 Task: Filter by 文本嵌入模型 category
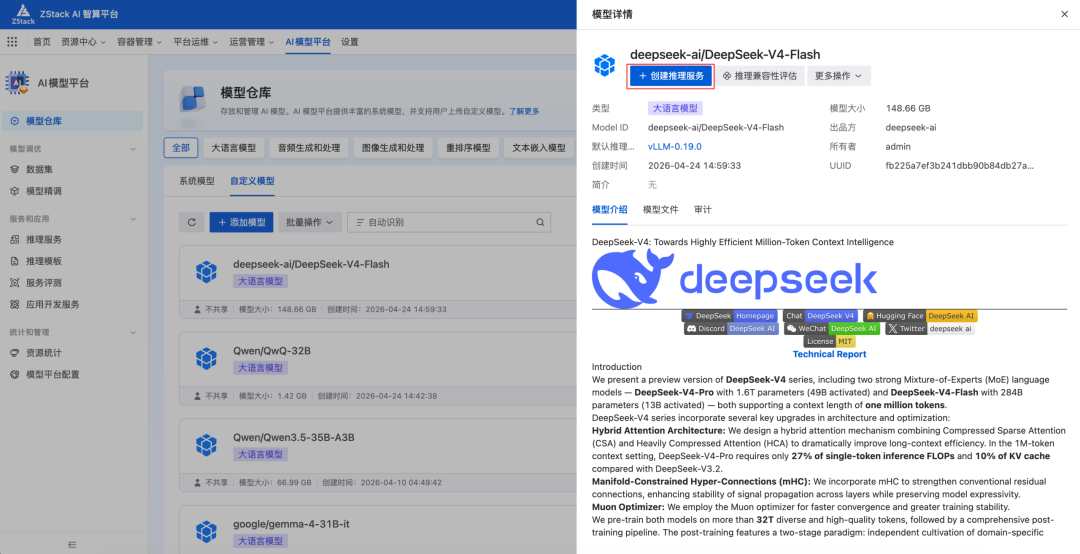539,147
